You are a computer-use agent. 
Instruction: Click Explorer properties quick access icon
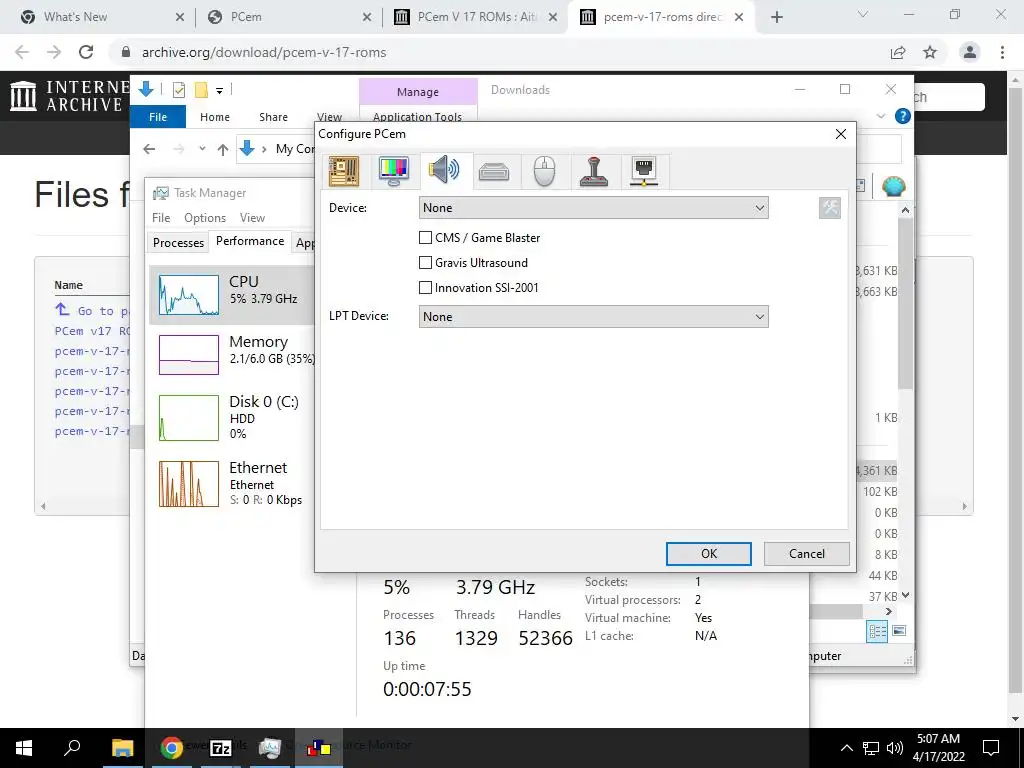point(178,90)
